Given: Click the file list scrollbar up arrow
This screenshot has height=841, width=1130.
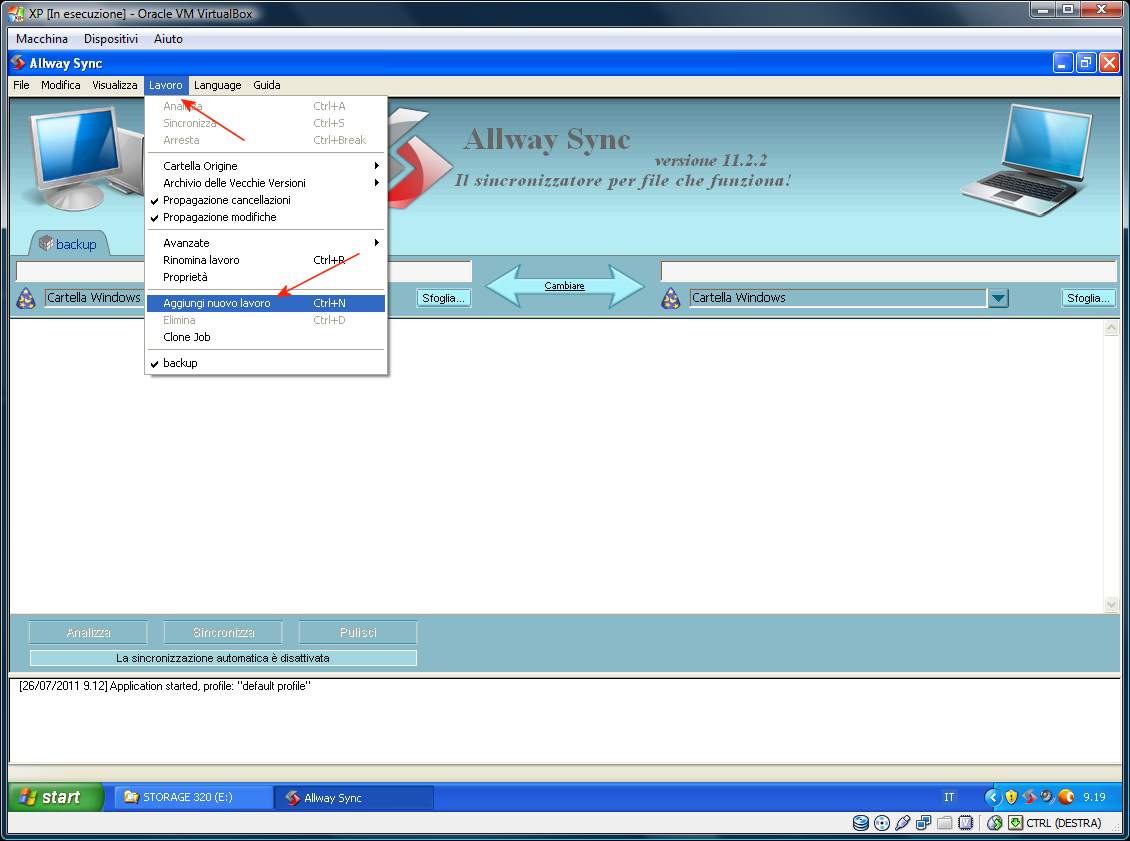Looking at the screenshot, I should (1111, 327).
